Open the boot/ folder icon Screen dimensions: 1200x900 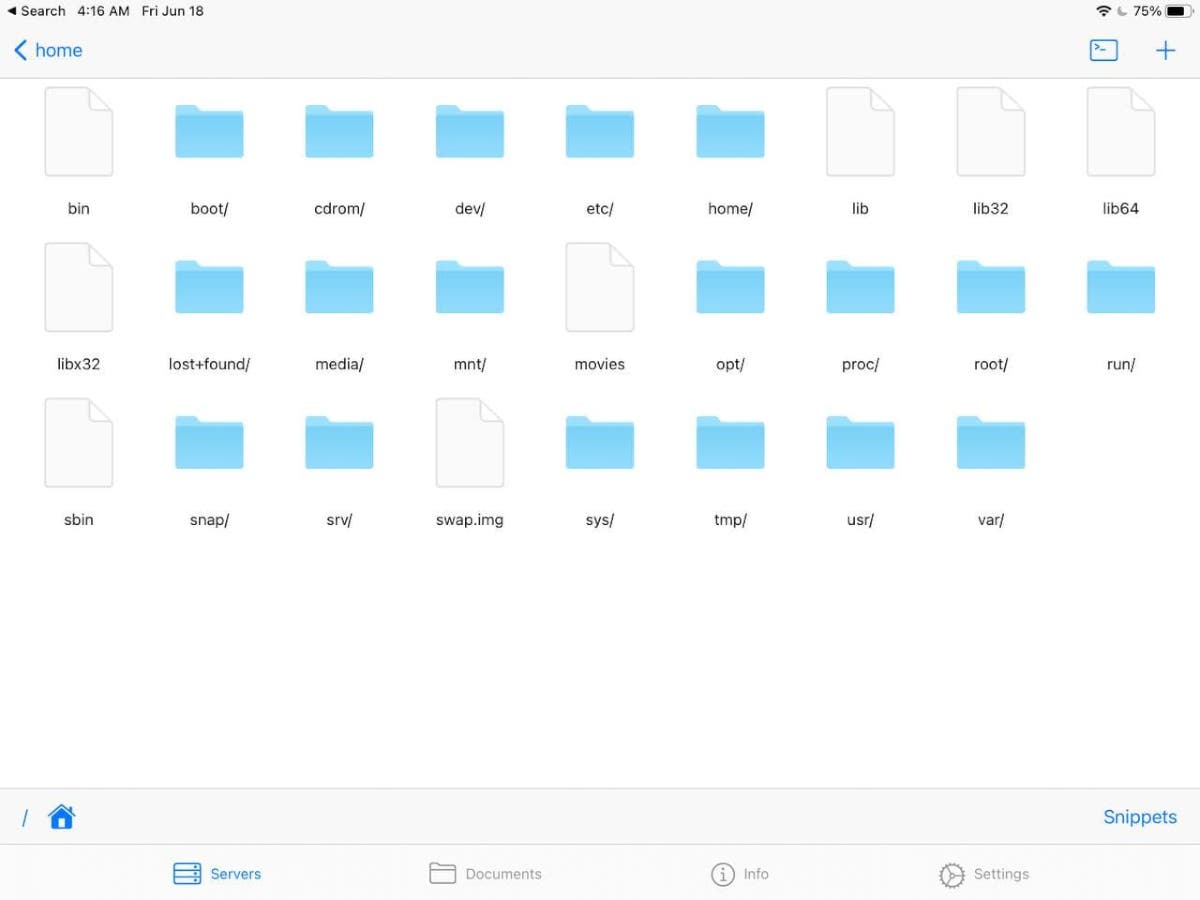(209, 131)
